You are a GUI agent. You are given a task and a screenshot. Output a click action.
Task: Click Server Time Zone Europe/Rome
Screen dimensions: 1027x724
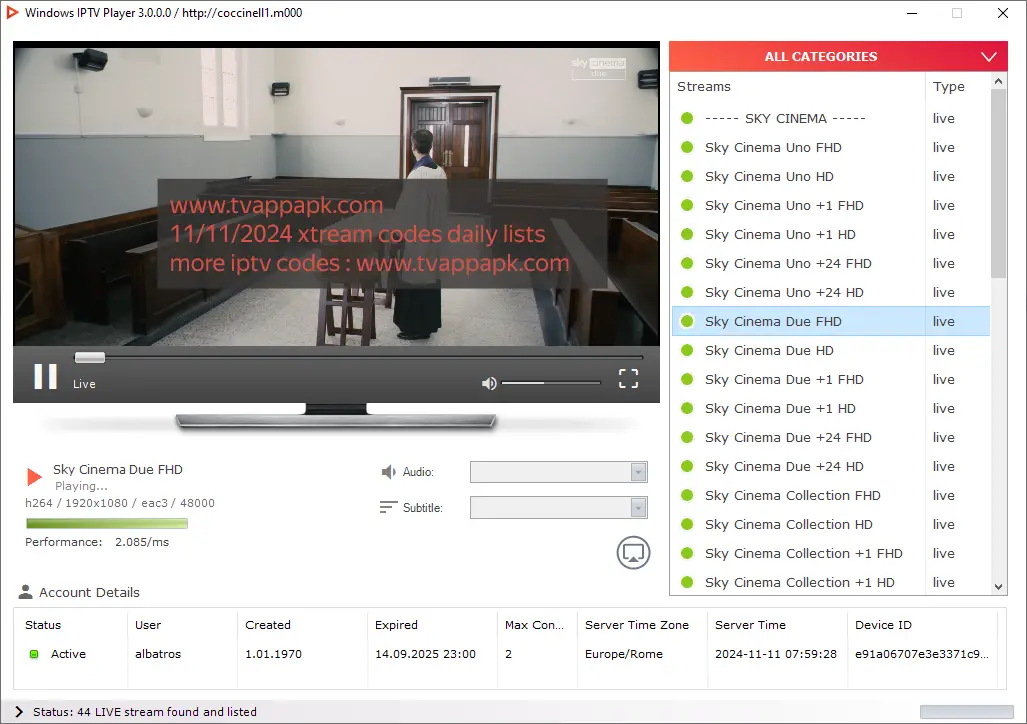pyautogui.click(x=624, y=654)
